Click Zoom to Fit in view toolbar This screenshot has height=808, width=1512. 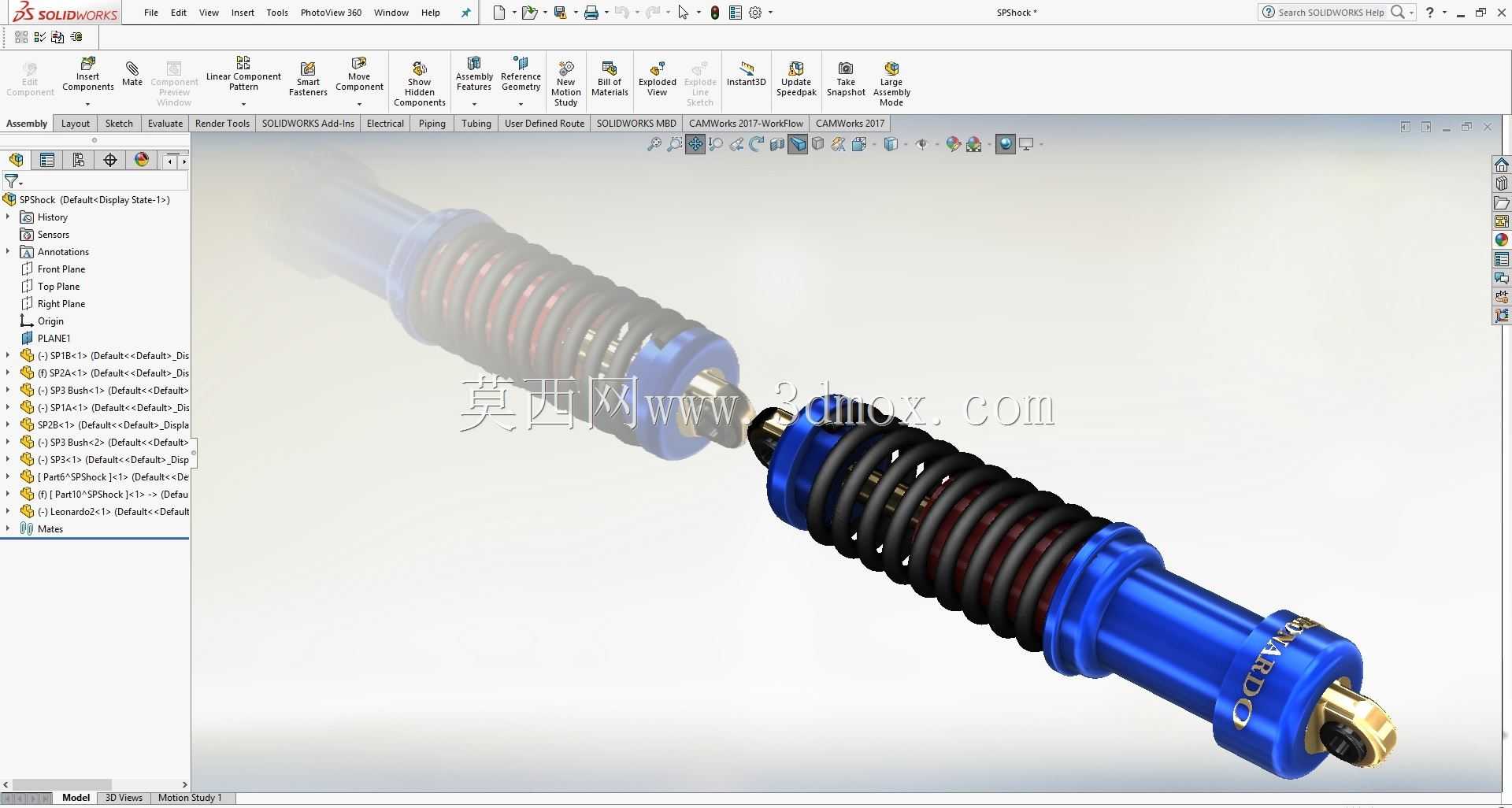pyautogui.click(x=654, y=144)
